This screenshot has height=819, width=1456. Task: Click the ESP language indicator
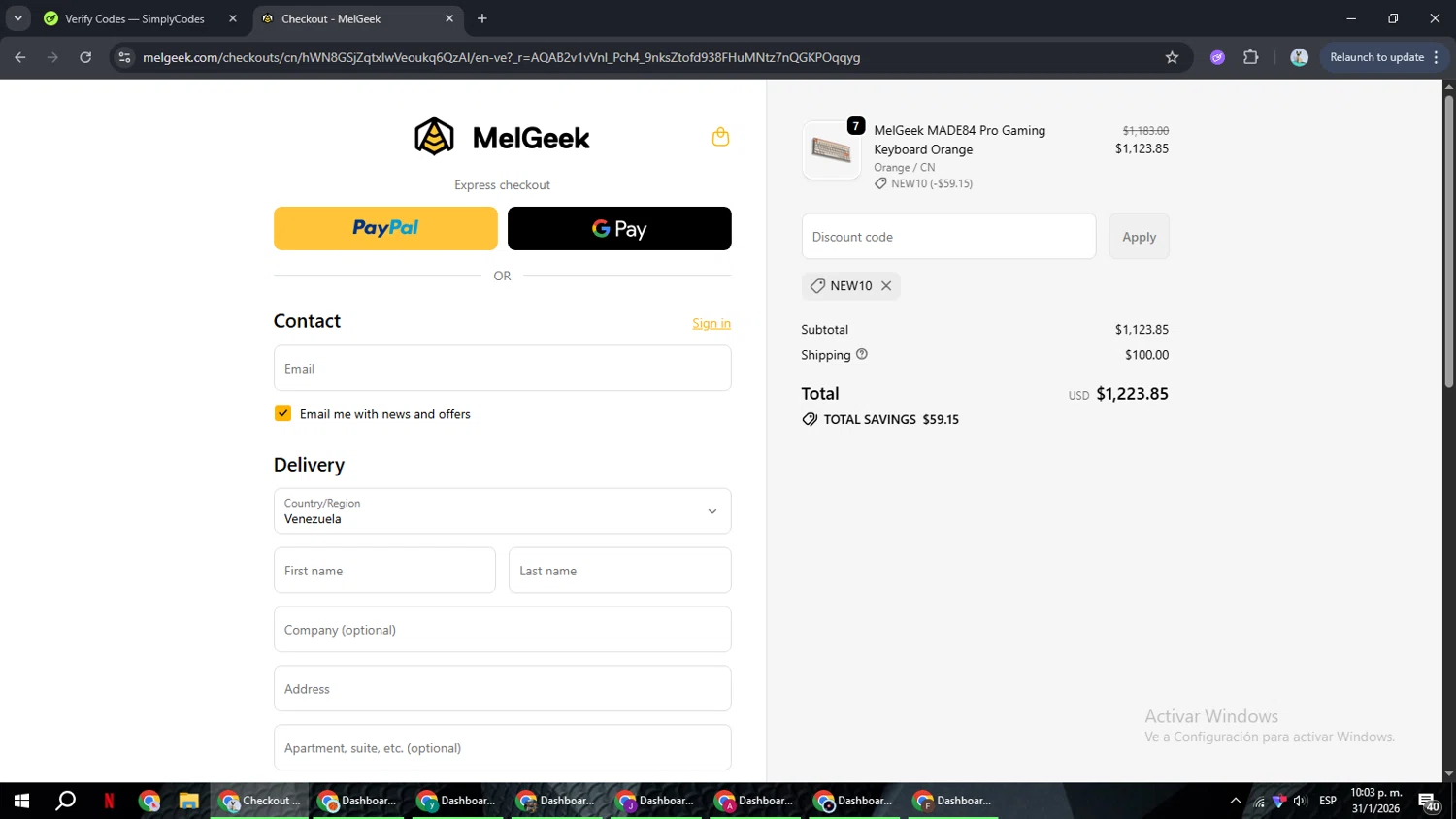1328,801
